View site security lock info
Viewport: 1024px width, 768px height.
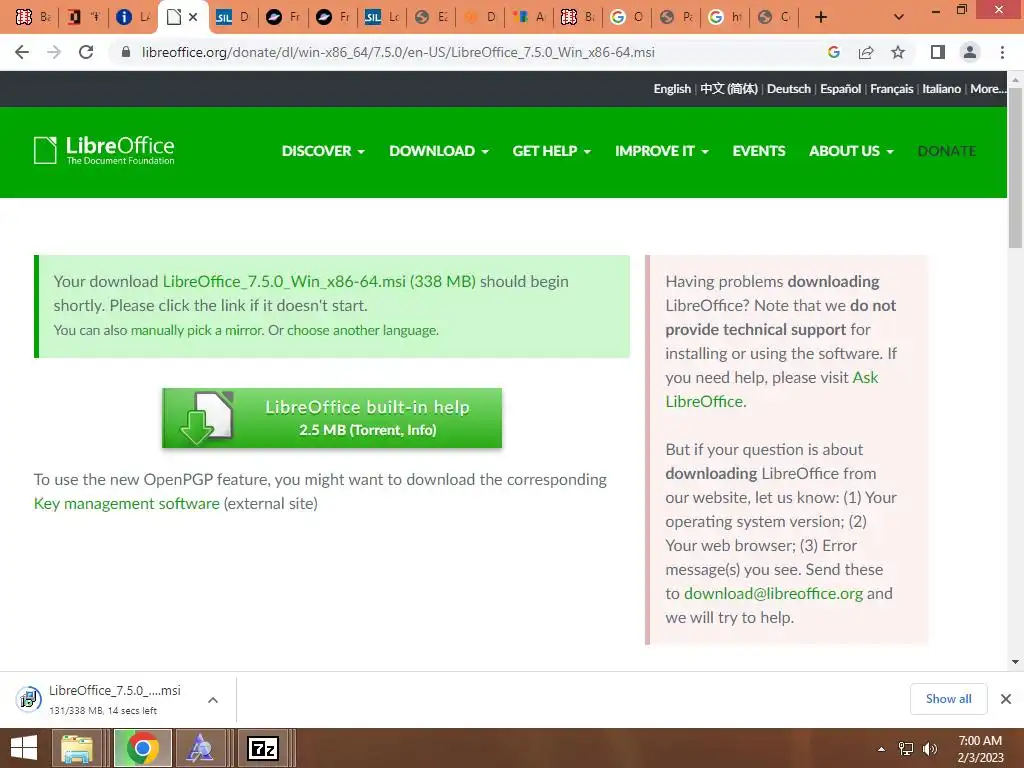126,52
